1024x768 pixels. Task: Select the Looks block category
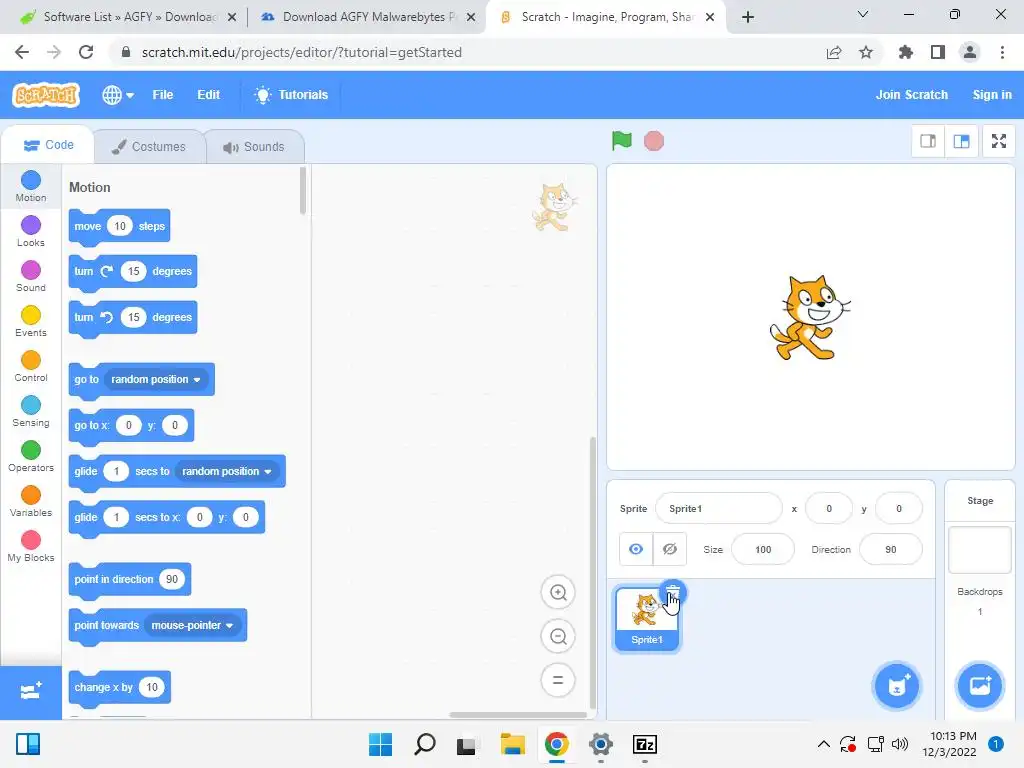31,232
